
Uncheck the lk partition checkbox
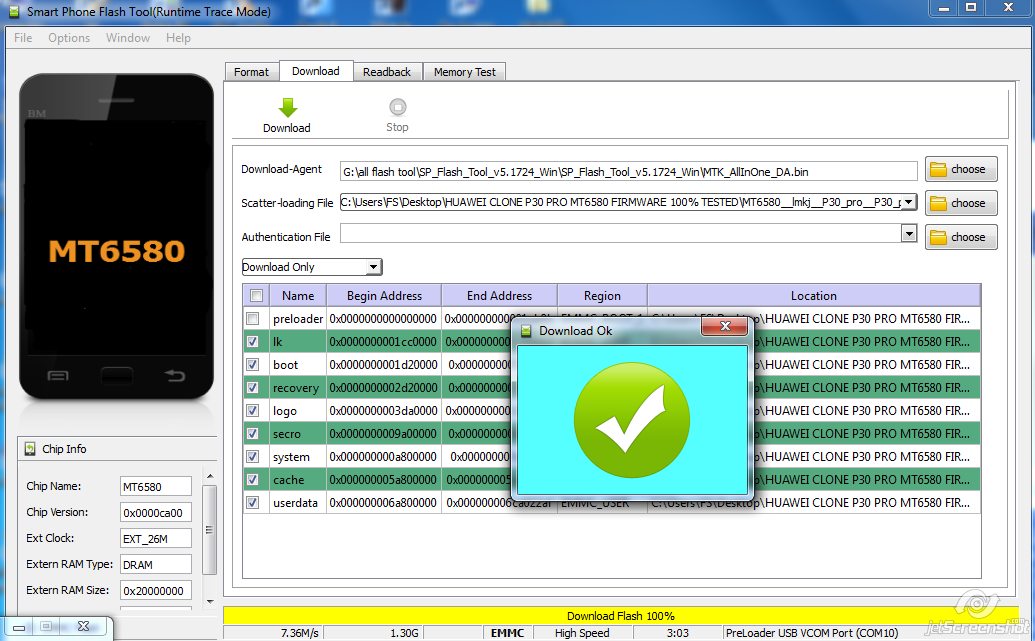(252, 342)
